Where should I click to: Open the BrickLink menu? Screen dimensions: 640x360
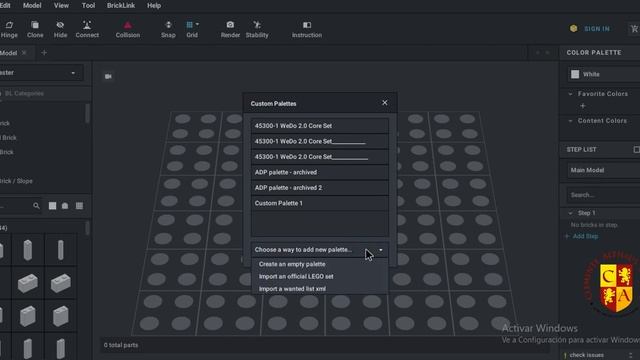tap(121, 6)
